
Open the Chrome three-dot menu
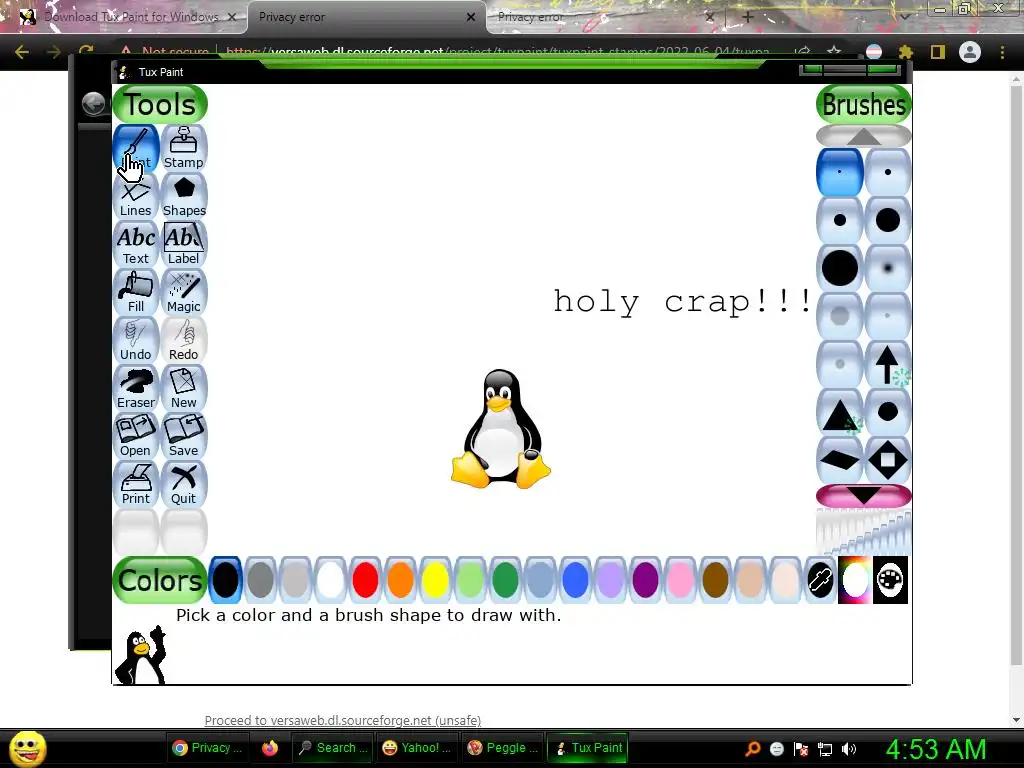(x=1002, y=52)
